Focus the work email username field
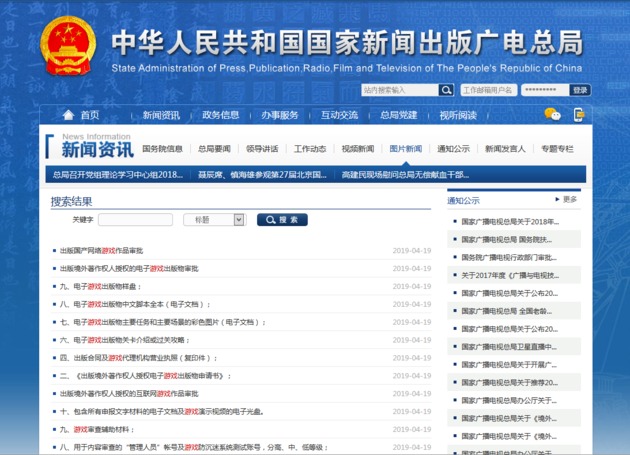Image resolution: width=630 pixels, height=455 pixels. pyautogui.click(x=488, y=90)
